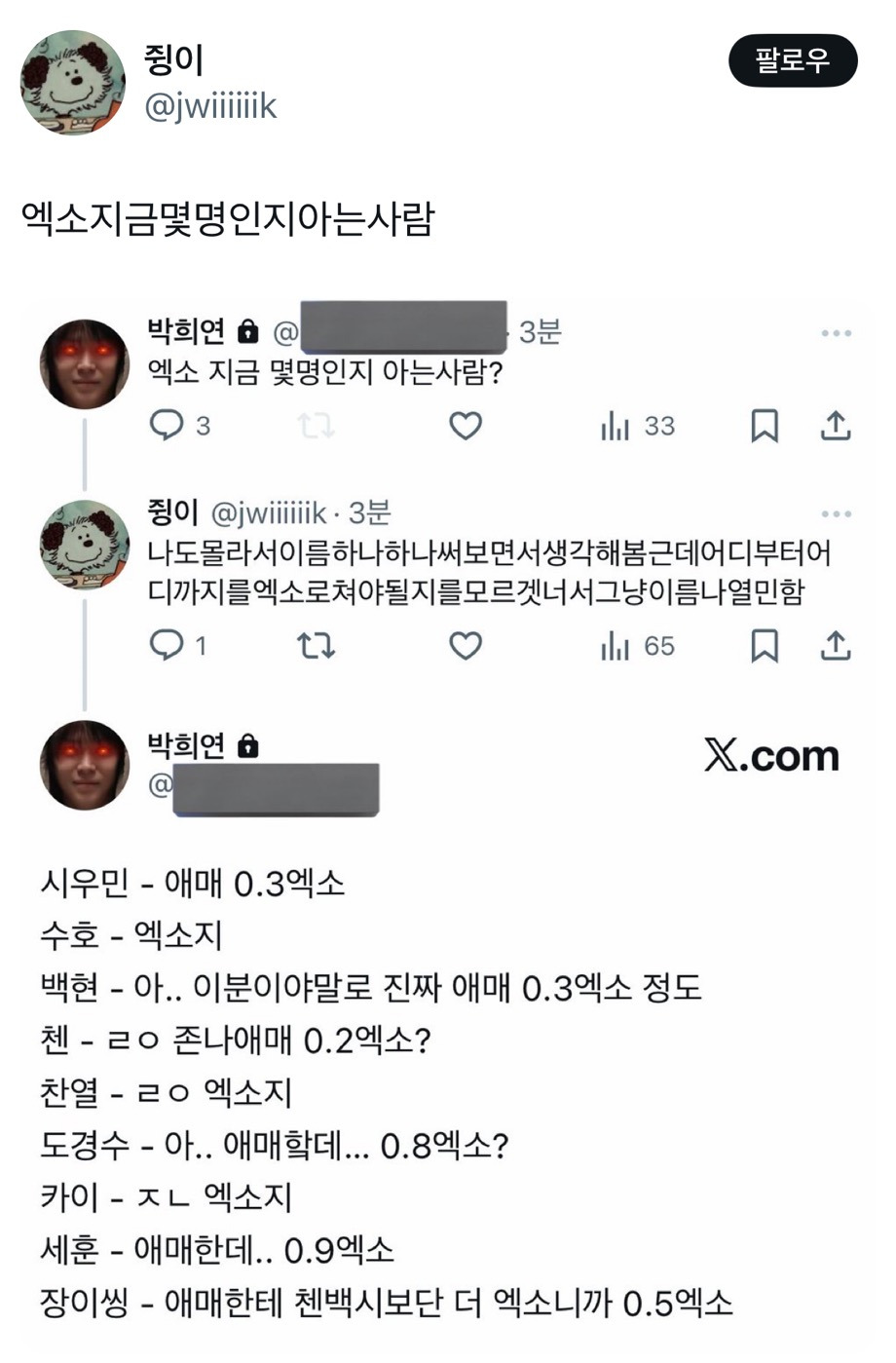Click the 팔로우 follow button

point(792,61)
